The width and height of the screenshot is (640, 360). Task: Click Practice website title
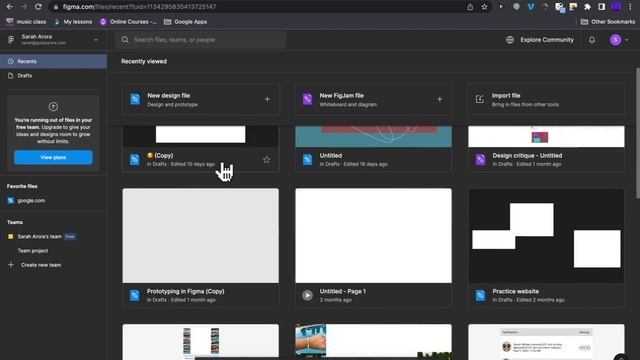(x=516, y=291)
